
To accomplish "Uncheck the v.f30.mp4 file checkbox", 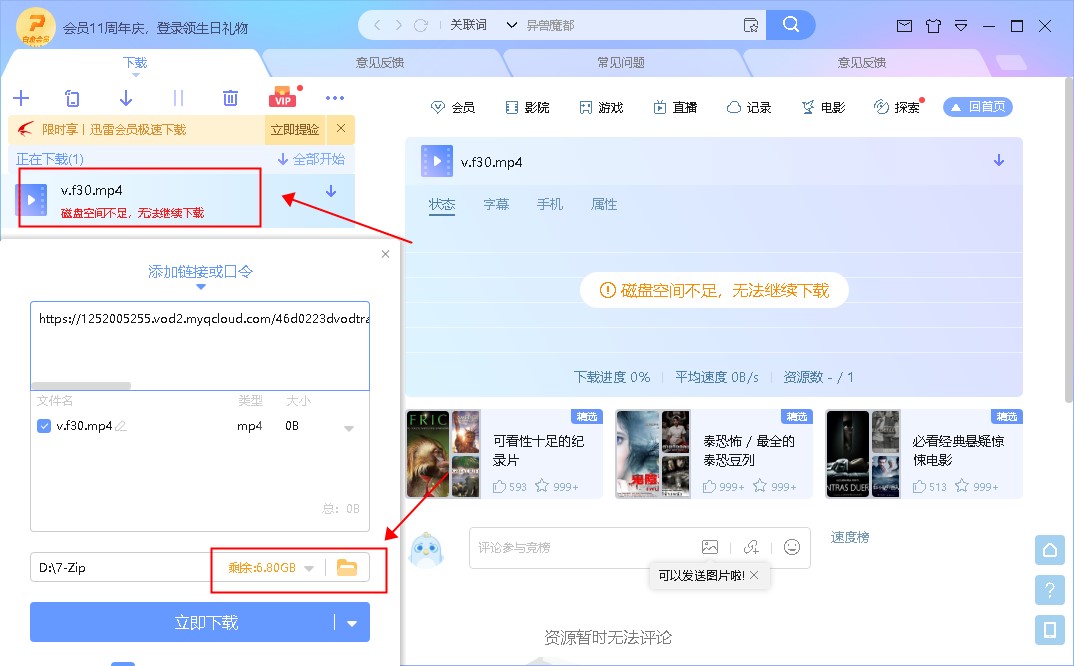I will [x=43, y=425].
